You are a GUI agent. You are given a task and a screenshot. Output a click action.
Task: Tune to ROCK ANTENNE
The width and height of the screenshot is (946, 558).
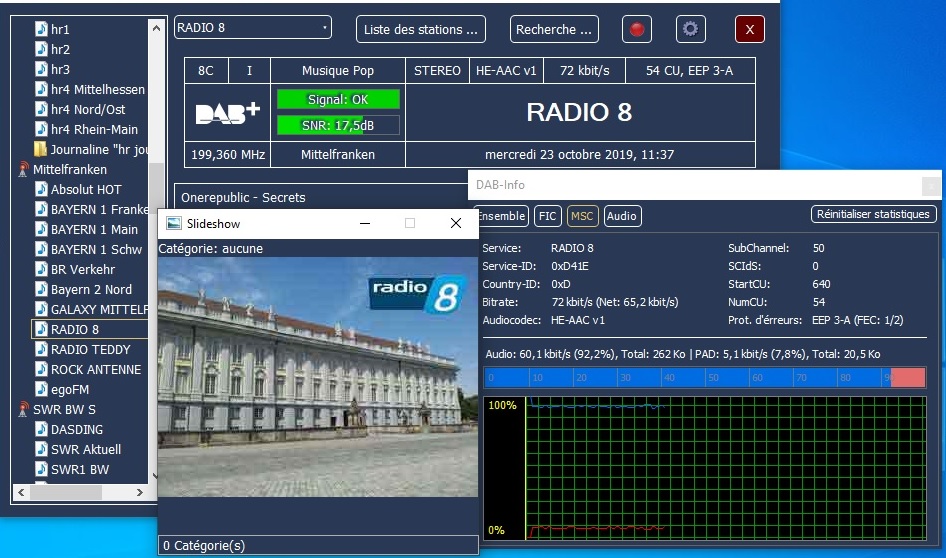(96, 369)
